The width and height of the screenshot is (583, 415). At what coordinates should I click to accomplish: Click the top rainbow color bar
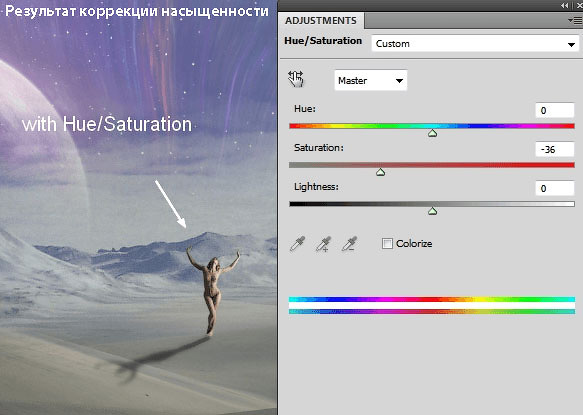click(432, 299)
